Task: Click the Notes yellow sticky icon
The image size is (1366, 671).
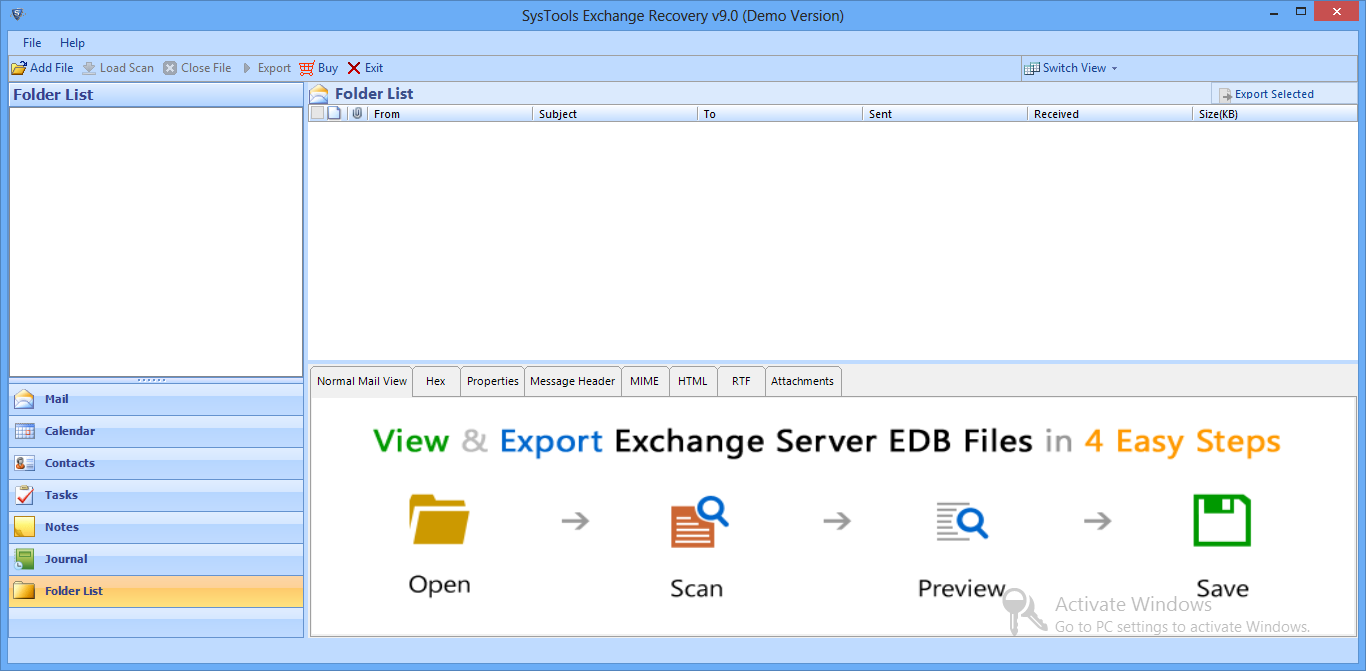Action: (25, 528)
